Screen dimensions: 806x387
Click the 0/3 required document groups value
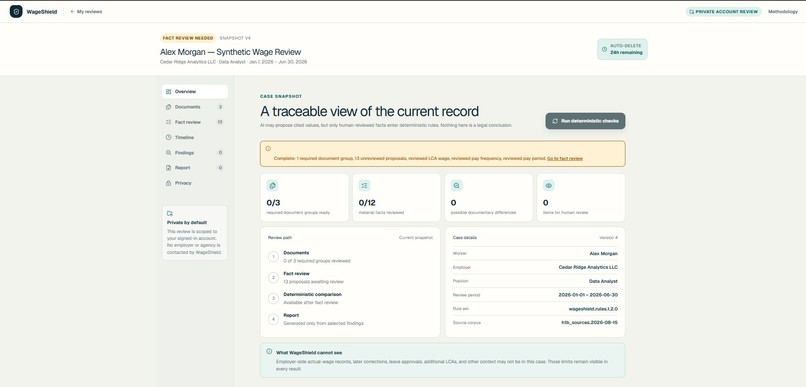[x=273, y=202]
